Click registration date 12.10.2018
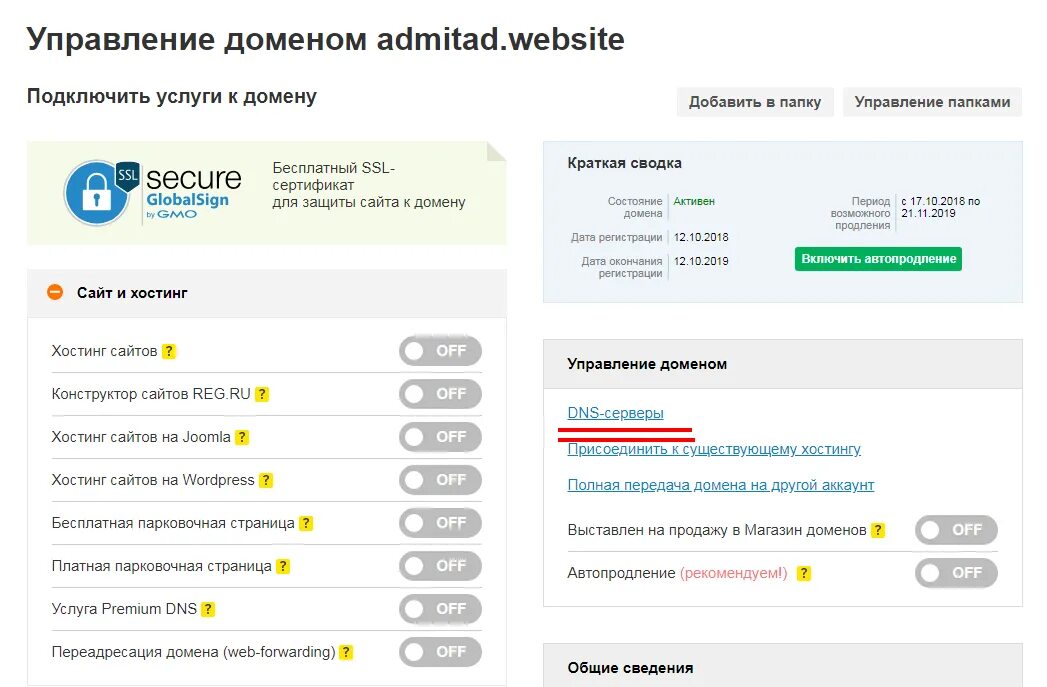Screen dimensions: 1047x687 coord(701,237)
